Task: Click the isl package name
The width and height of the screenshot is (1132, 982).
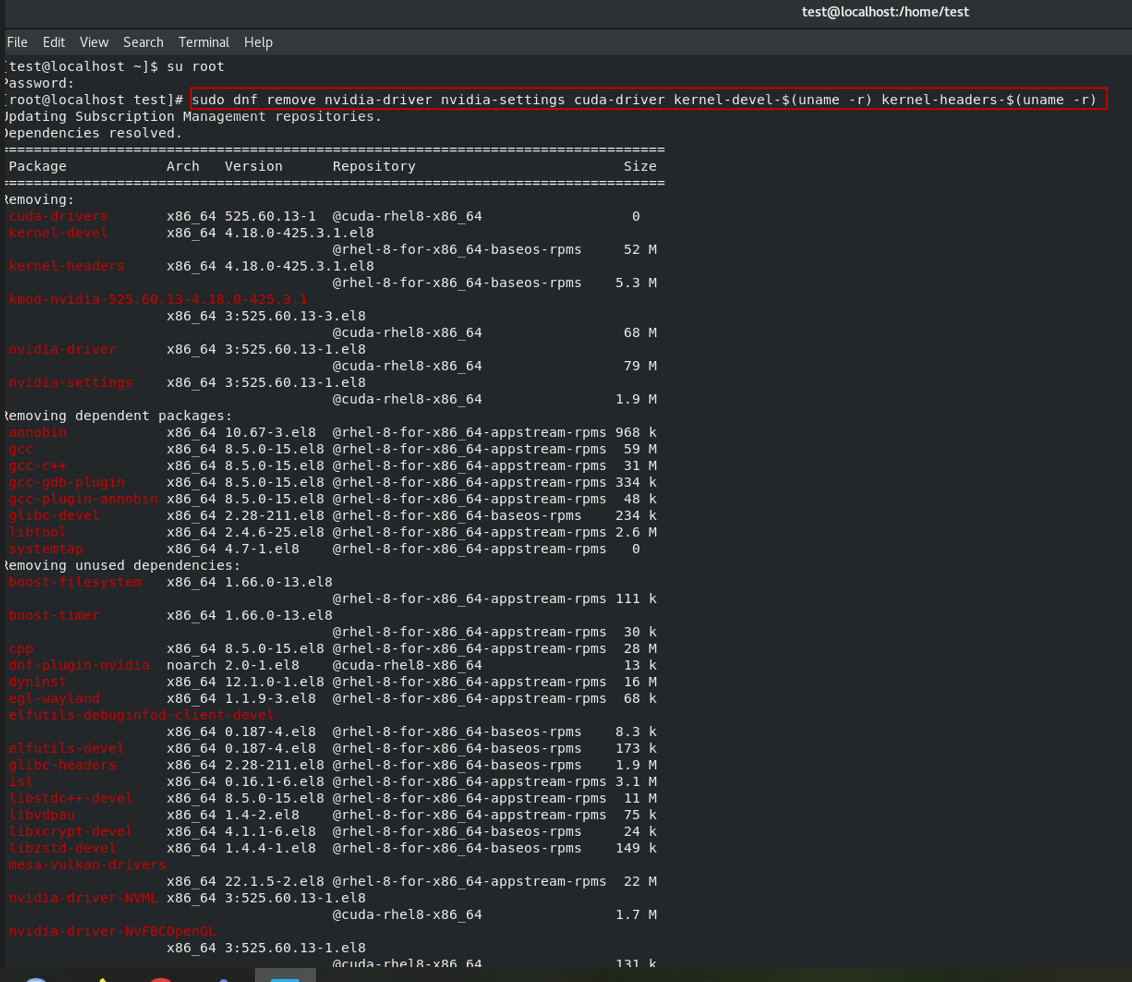Action: tap(21, 781)
